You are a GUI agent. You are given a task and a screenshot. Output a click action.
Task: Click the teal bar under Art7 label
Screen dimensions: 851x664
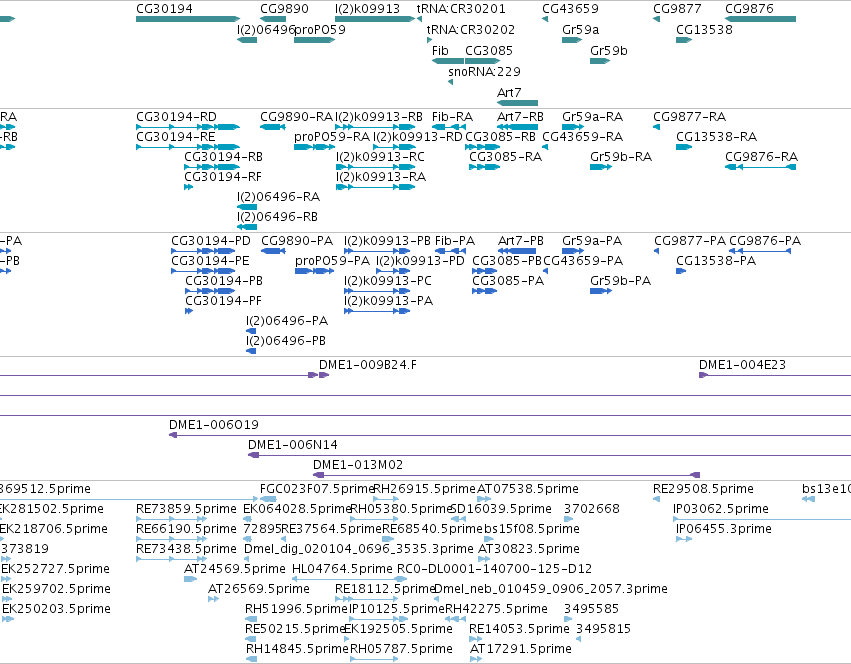tap(517, 103)
